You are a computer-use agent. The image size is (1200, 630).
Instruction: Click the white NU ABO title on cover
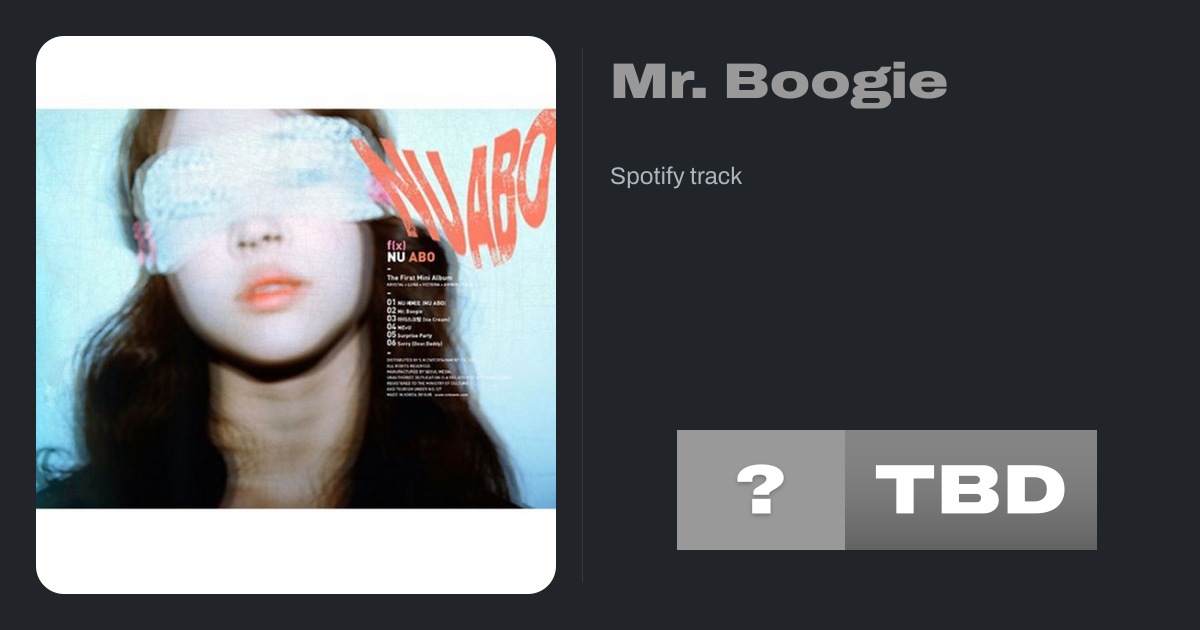point(410,257)
